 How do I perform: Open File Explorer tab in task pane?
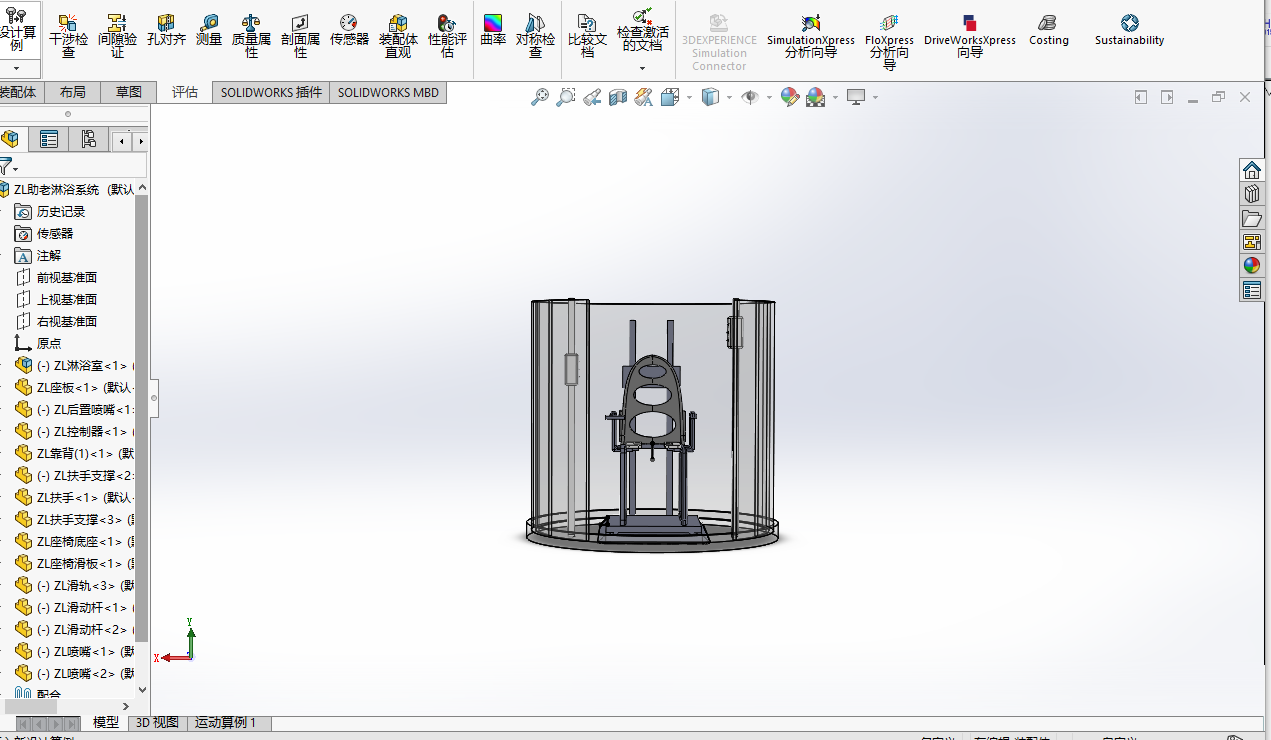tap(1252, 218)
